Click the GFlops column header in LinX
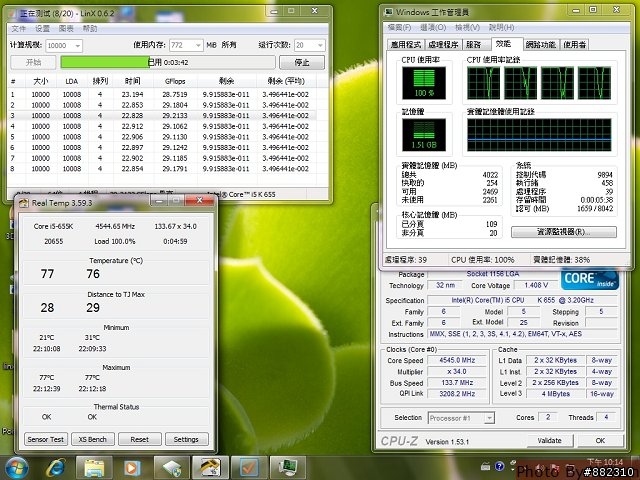Viewport: 640px width, 480px height. pos(176,81)
